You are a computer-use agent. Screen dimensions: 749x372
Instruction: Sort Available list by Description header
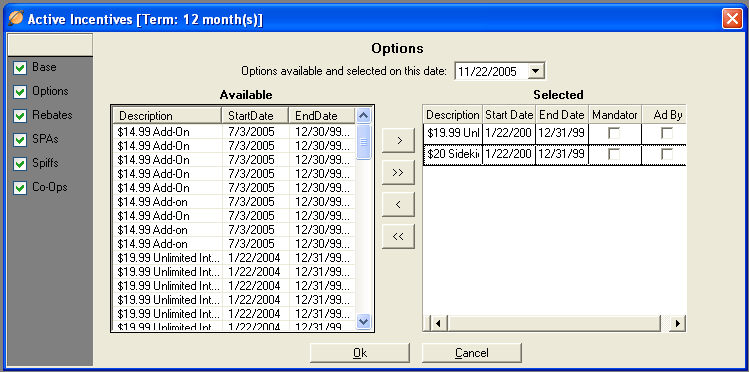167,116
